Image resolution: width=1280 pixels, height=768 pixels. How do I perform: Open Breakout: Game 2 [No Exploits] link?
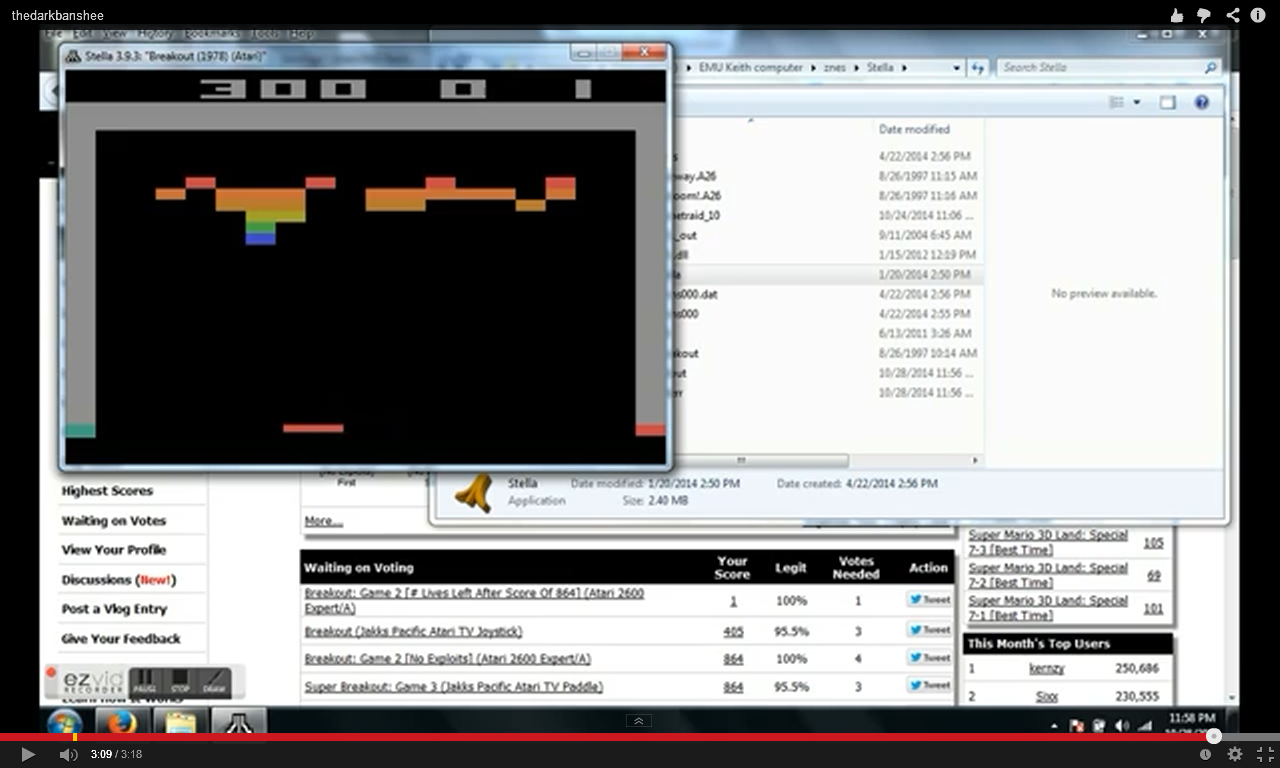448,659
